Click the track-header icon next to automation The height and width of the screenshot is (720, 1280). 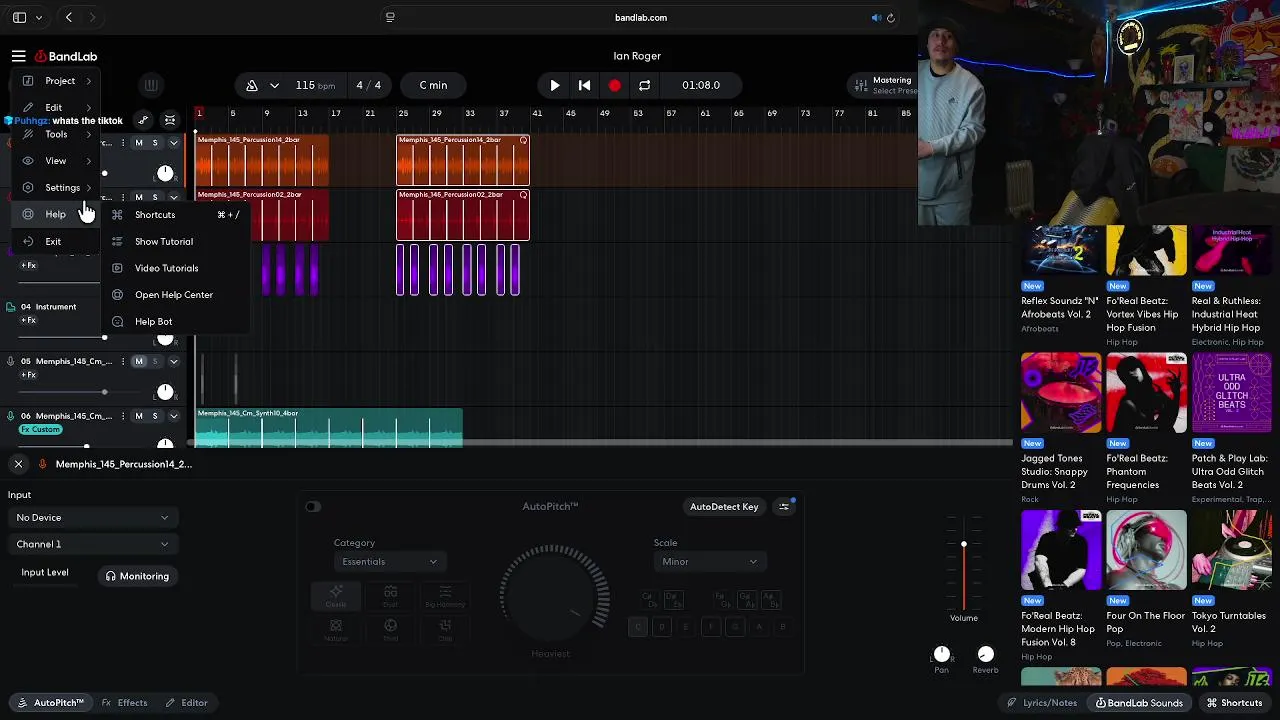(x=170, y=120)
